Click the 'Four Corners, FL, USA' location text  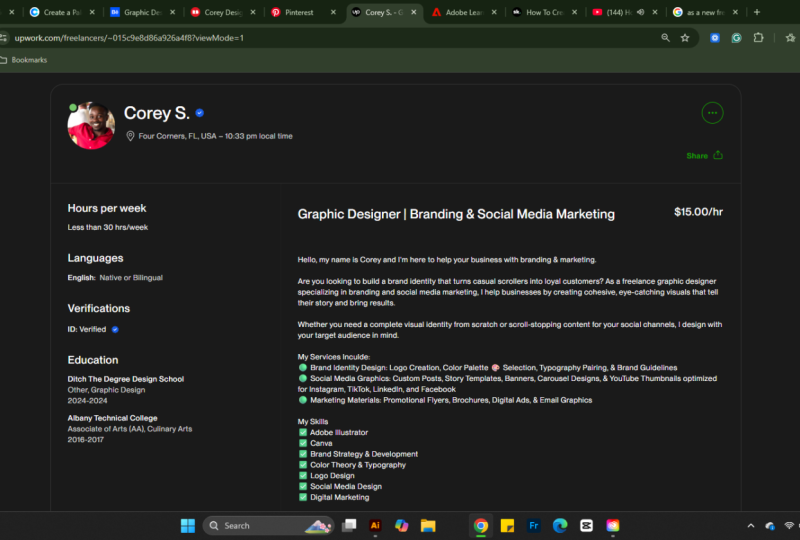tap(178, 136)
